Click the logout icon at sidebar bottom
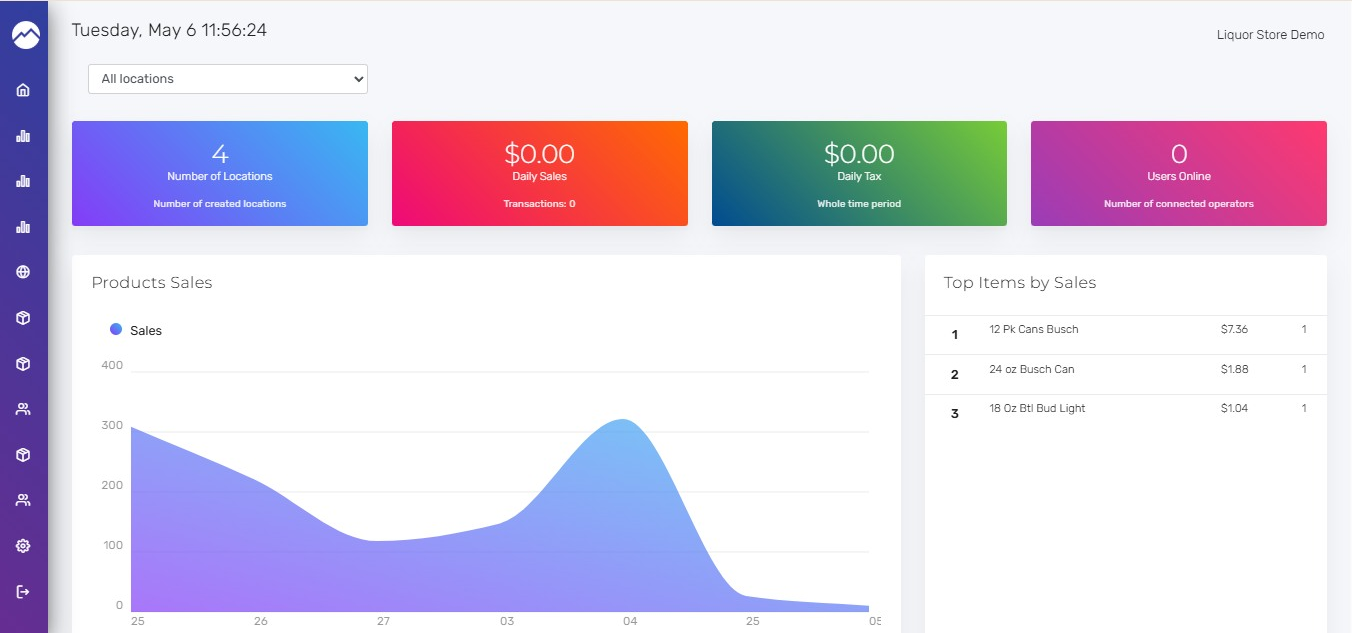 tap(23, 591)
